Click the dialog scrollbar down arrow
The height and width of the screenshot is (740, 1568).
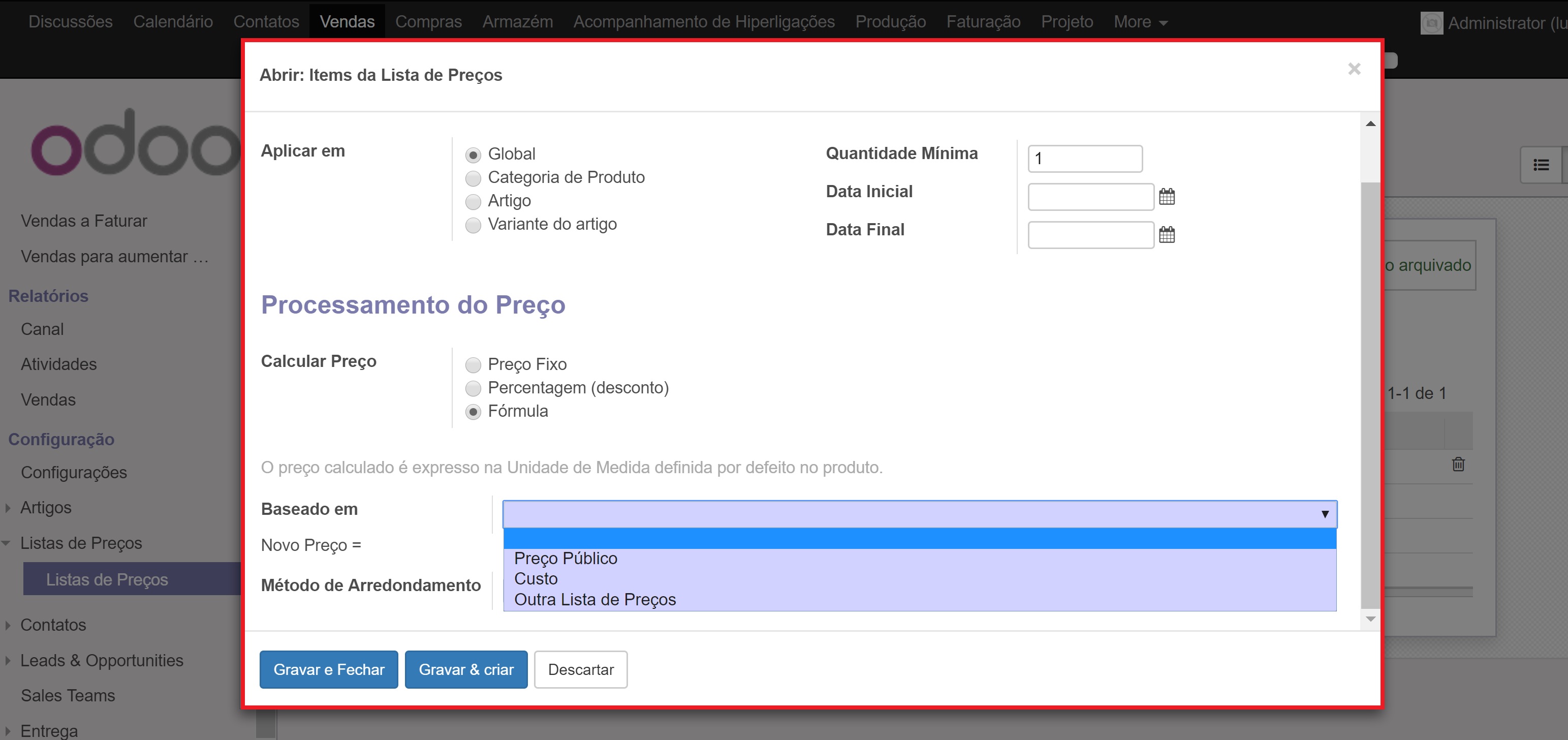pos(1370,619)
